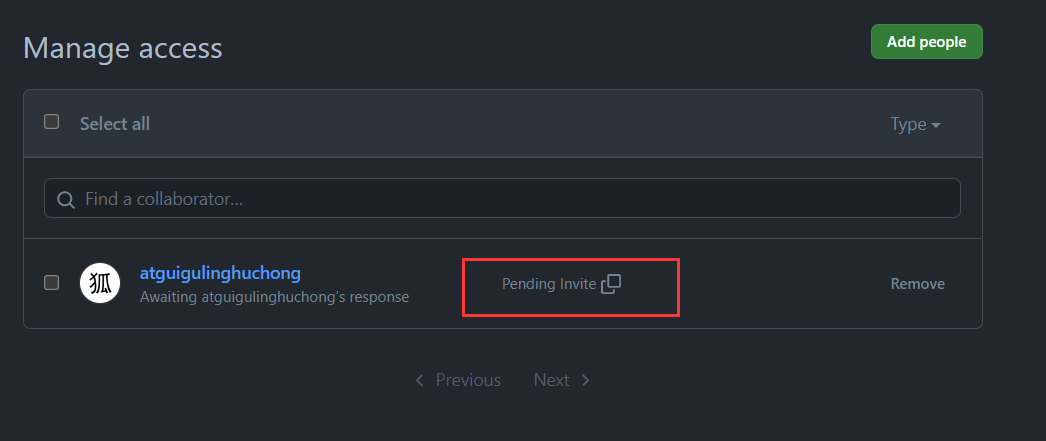The height and width of the screenshot is (441, 1046).
Task: Click the magnifier icon in collaborator search
Action: tap(65, 199)
